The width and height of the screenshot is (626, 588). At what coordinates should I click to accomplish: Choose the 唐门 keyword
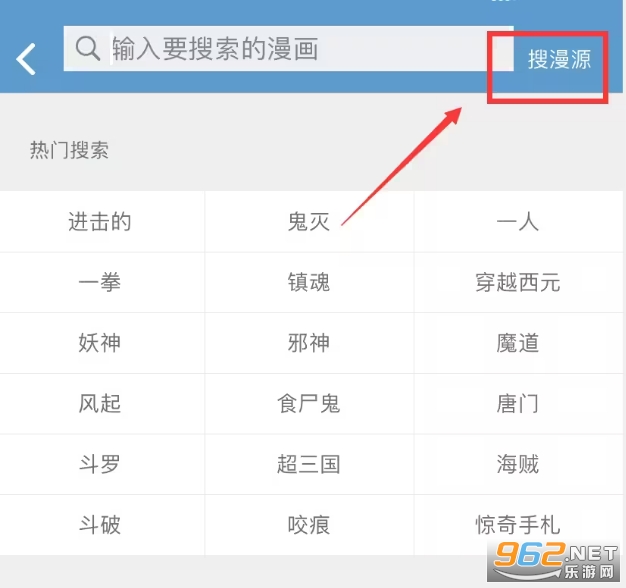tap(518, 404)
